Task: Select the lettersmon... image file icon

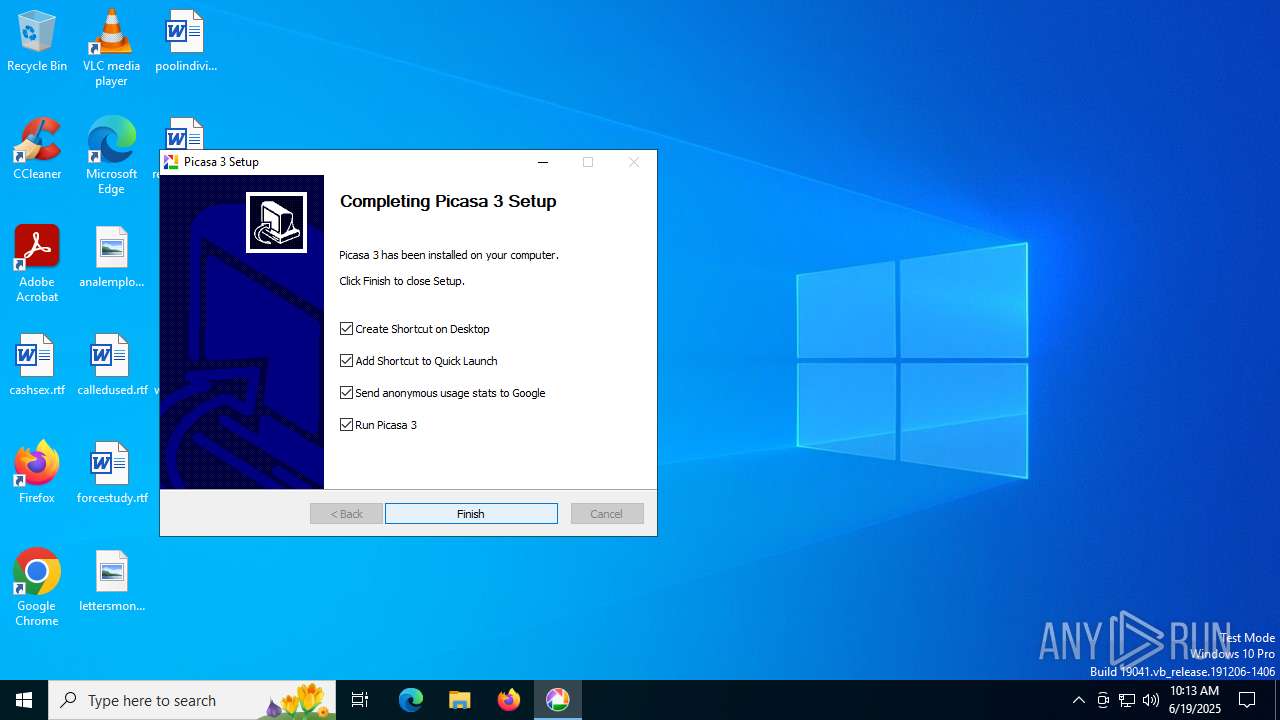Action: click(112, 582)
